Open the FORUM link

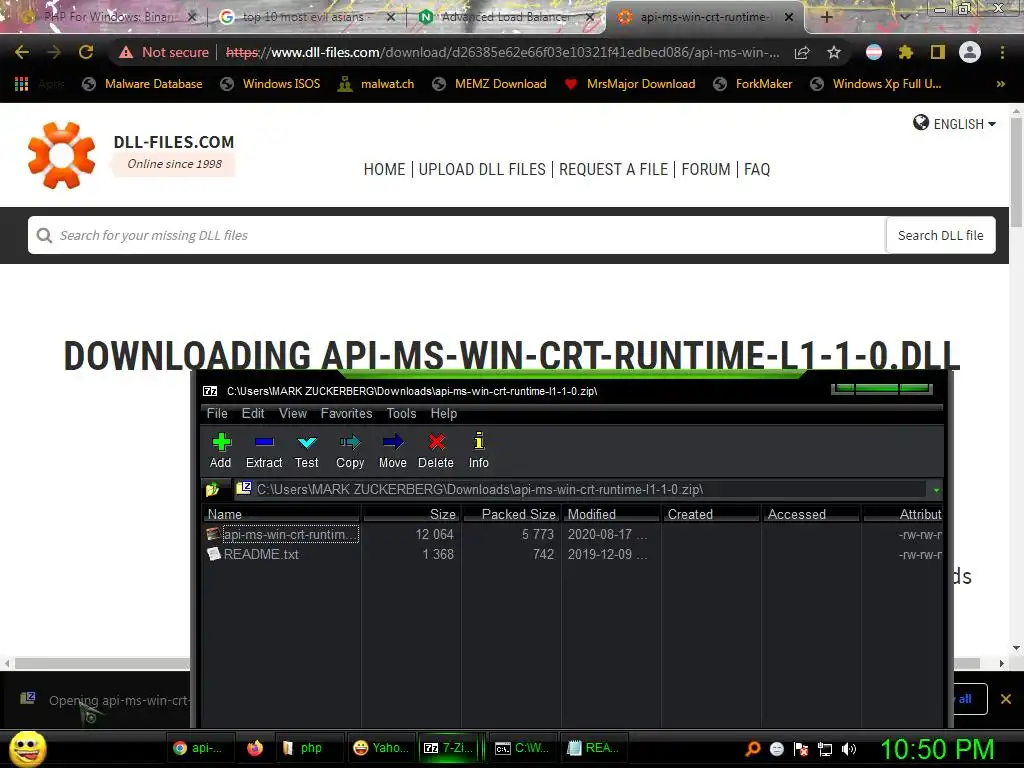[x=706, y=169]
